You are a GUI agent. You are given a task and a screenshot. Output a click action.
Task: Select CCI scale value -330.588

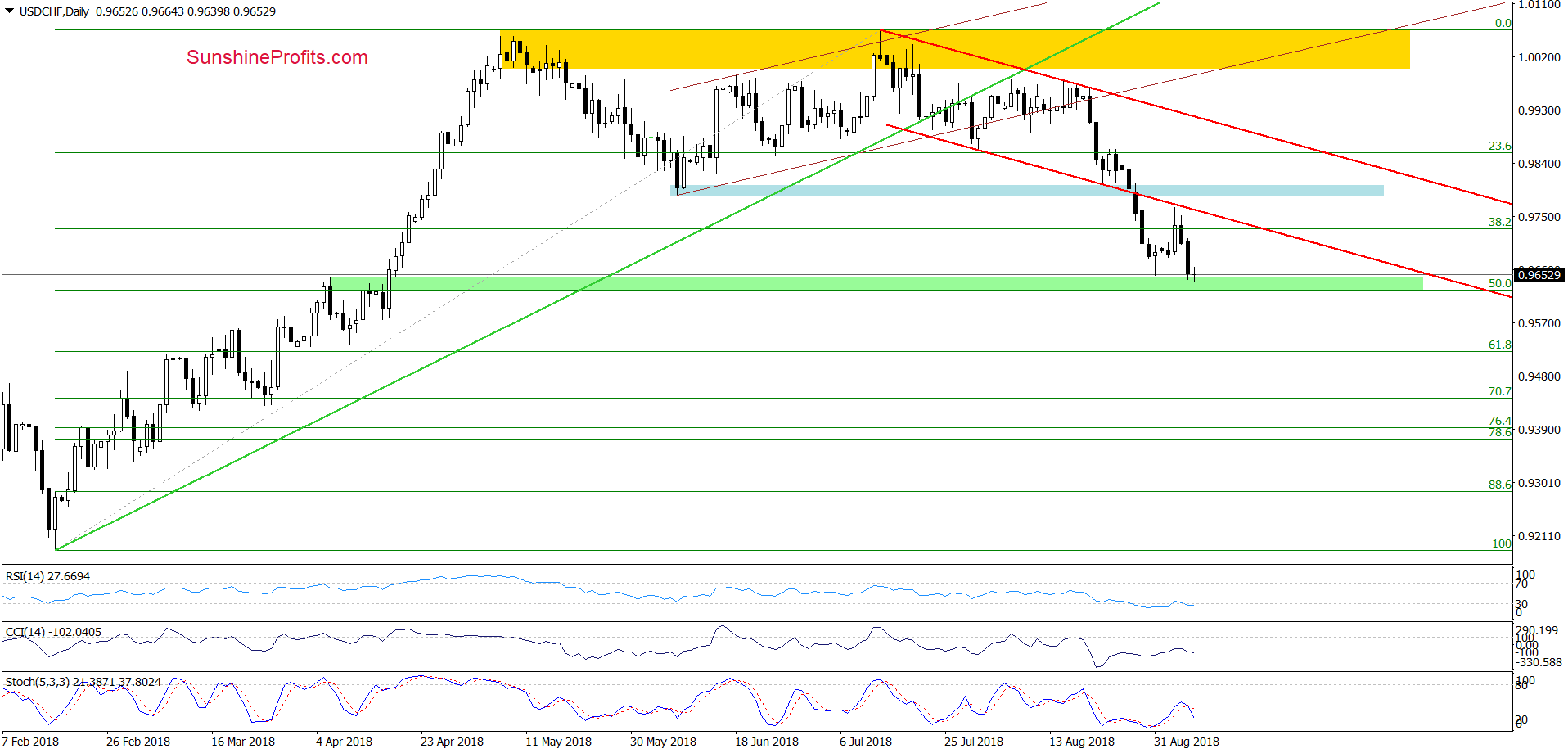tap(1539, 662)
